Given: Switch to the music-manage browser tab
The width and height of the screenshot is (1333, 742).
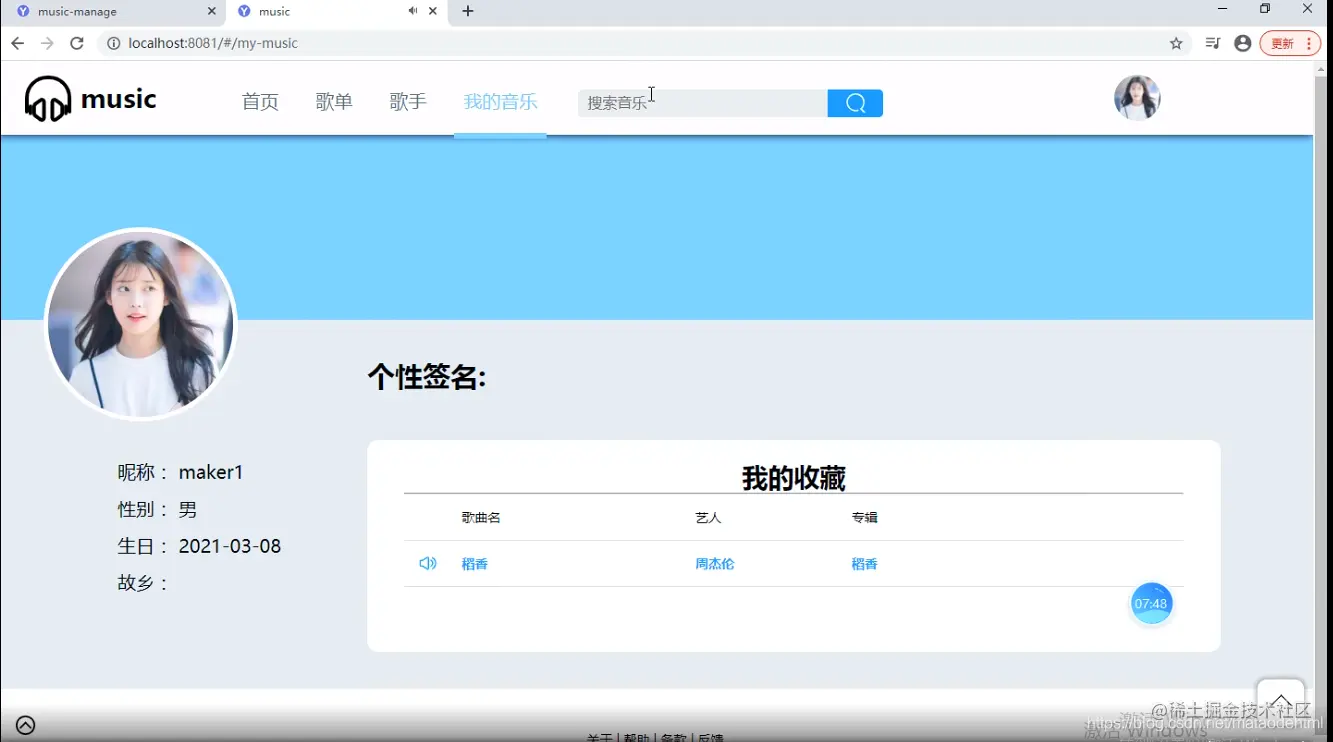Looking at the screenshot, I should 110,12.
